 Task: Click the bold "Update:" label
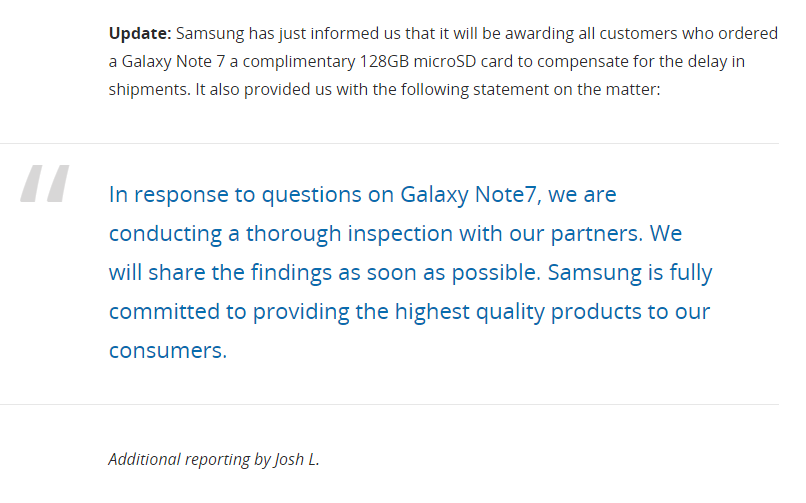coord(140,33)
